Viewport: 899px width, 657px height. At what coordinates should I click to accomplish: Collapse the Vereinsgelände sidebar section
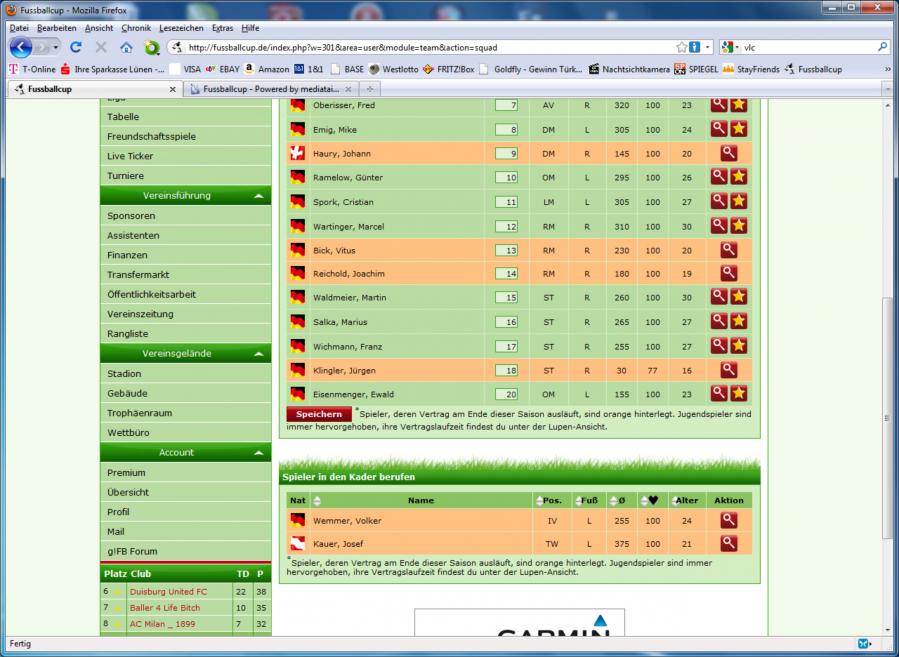click(x=259, y=354)
